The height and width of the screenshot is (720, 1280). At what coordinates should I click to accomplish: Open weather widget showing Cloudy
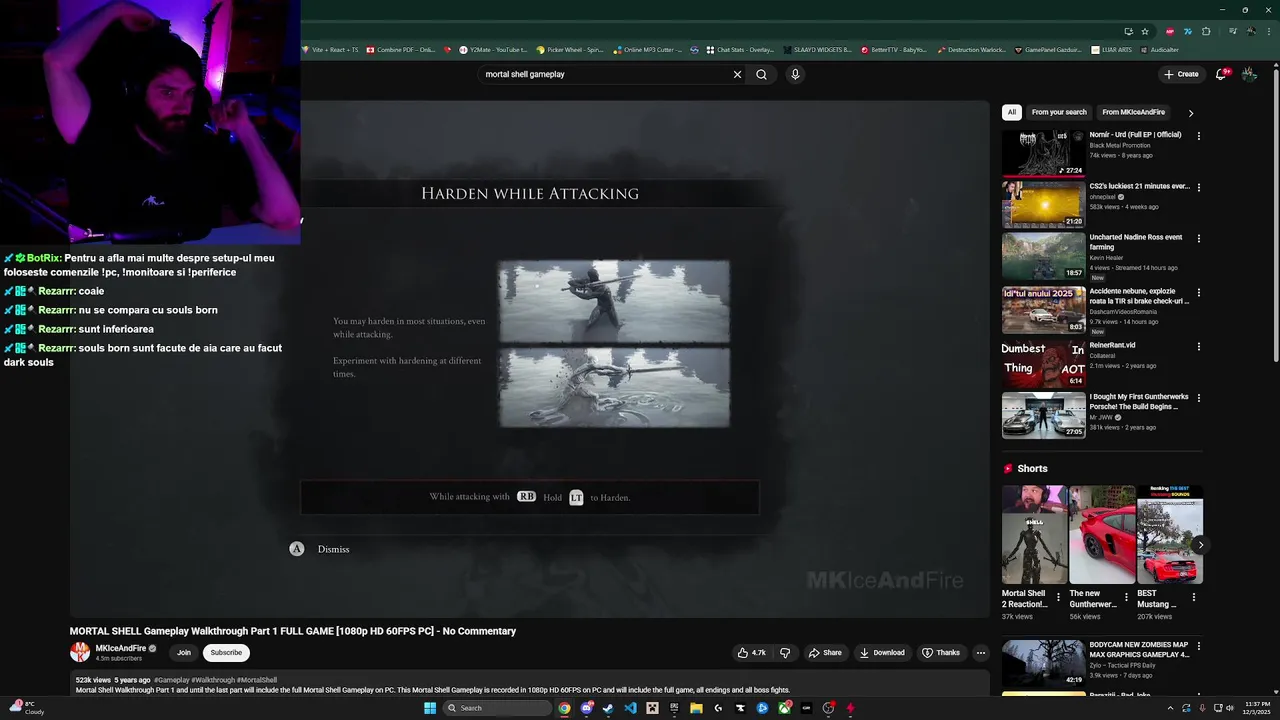point(27,708)
